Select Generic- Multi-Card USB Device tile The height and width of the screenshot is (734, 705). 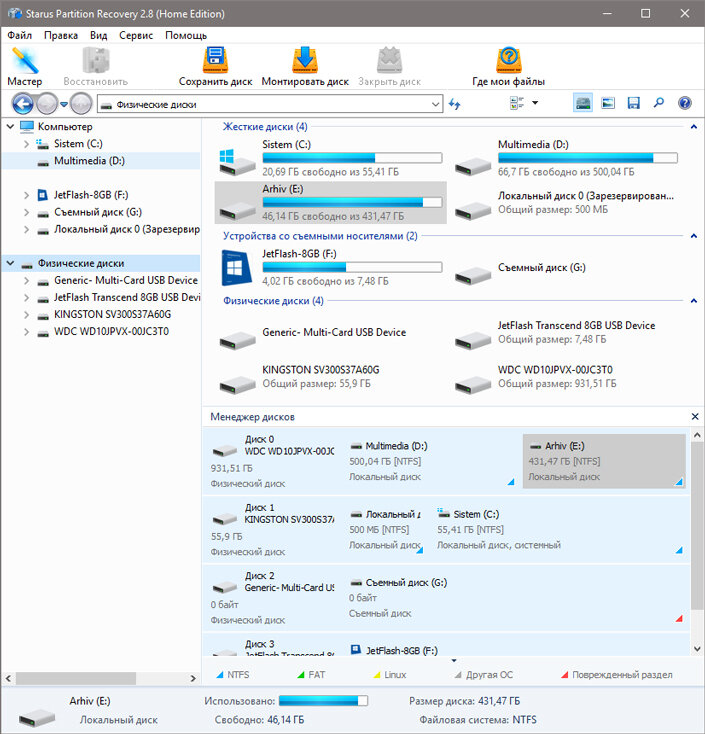click(330, 333)
